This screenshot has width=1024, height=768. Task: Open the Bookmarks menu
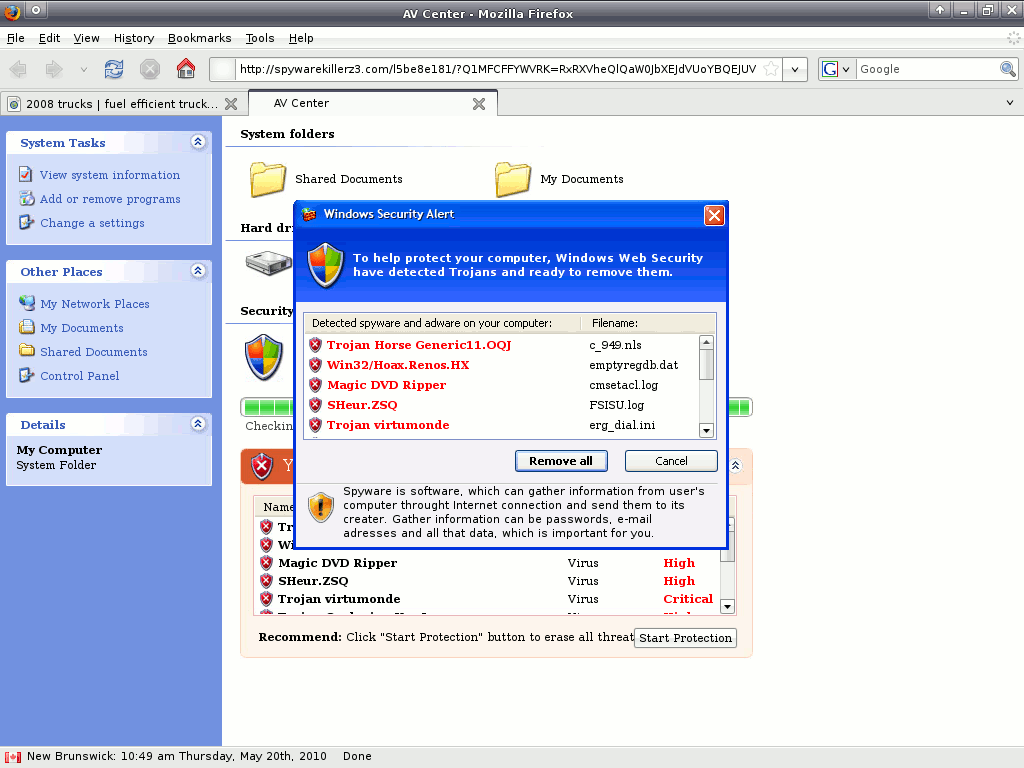click(200, 38)
